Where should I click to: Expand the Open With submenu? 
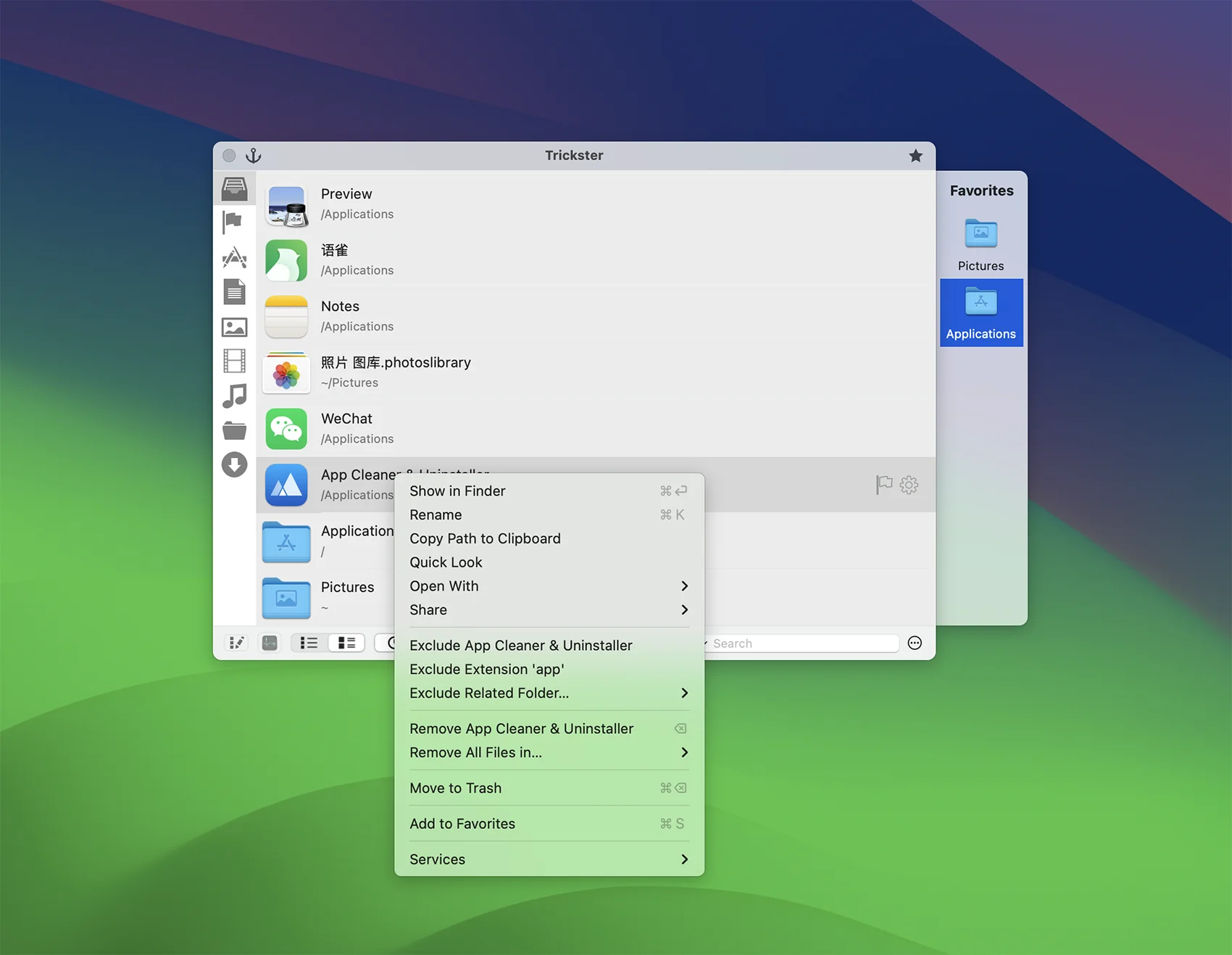click(549, 586)
